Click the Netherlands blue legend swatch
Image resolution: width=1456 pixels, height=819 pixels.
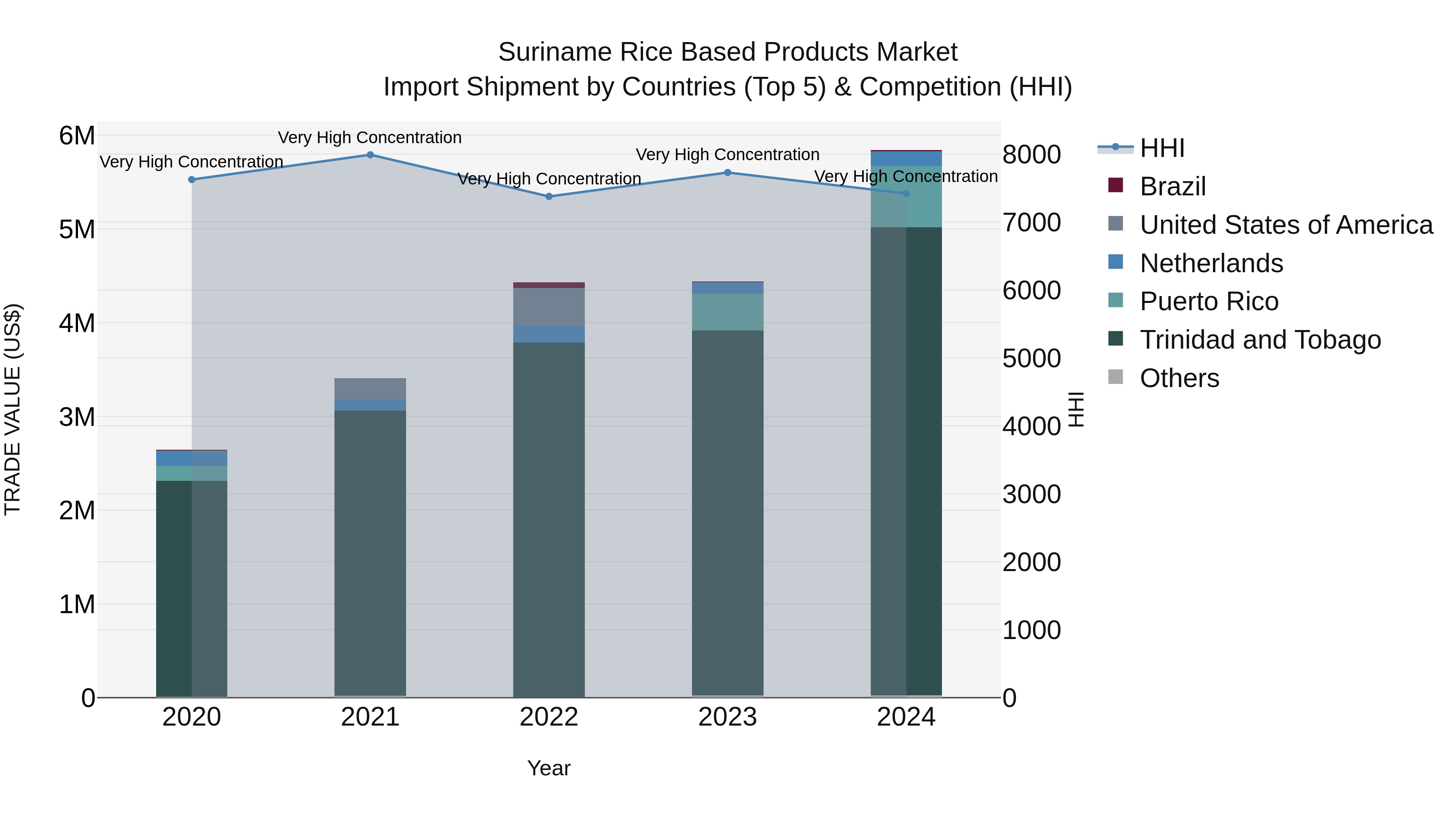click(x=1116, y=262)
